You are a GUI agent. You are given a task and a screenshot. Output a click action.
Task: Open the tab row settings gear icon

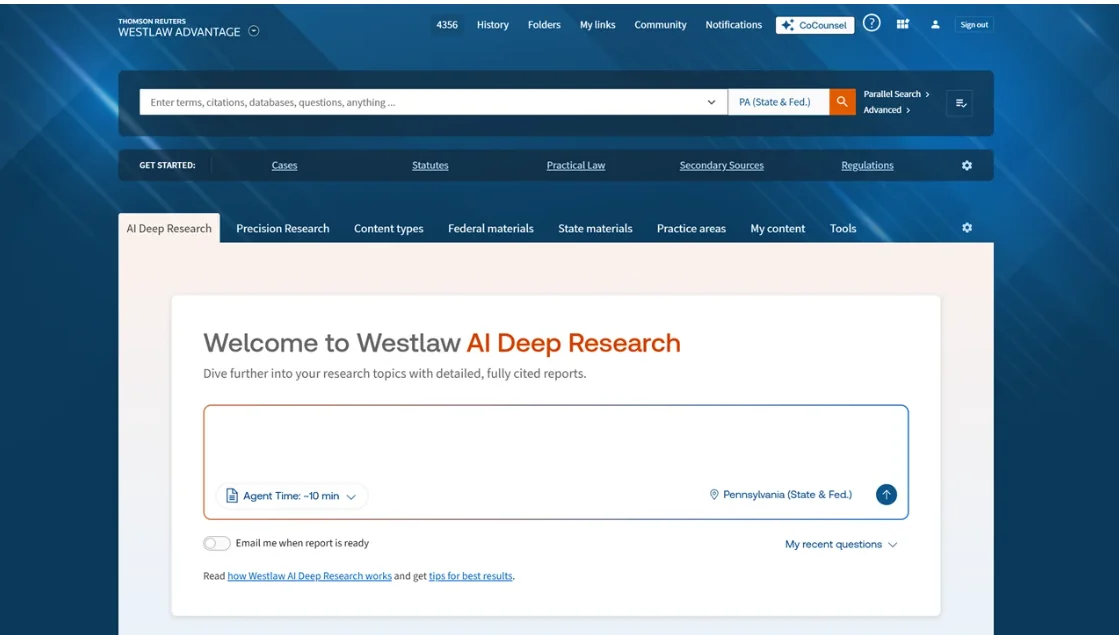[x=967, y=228]
